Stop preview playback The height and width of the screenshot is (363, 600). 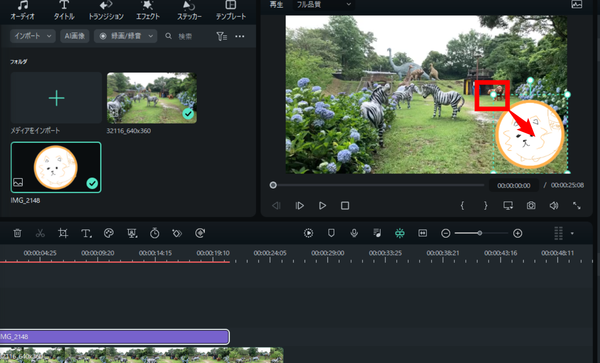(x=345, y=206)
